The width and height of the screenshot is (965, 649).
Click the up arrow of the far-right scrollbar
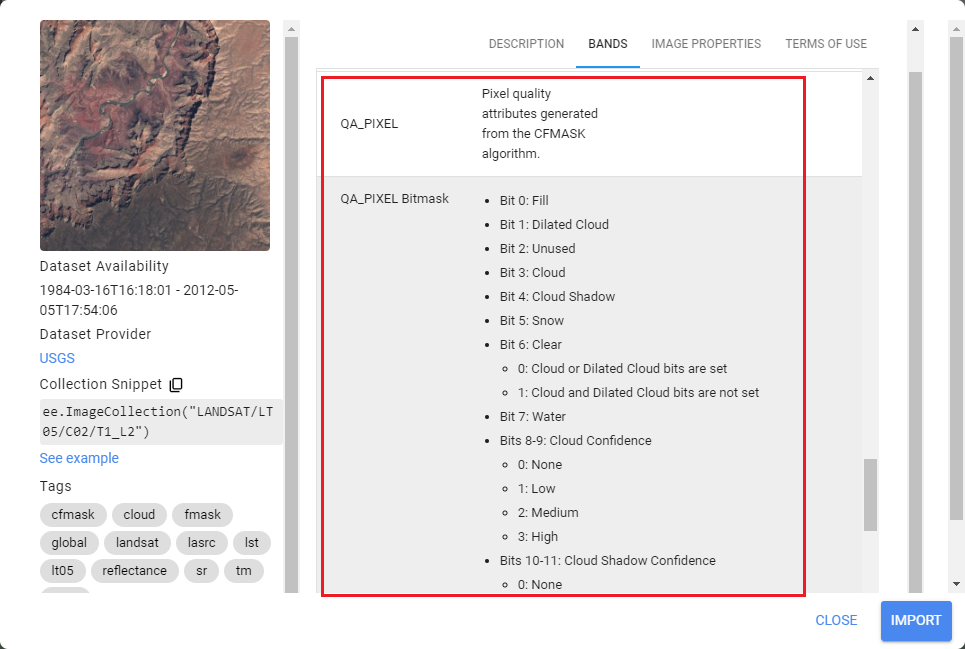click(956, 28)
